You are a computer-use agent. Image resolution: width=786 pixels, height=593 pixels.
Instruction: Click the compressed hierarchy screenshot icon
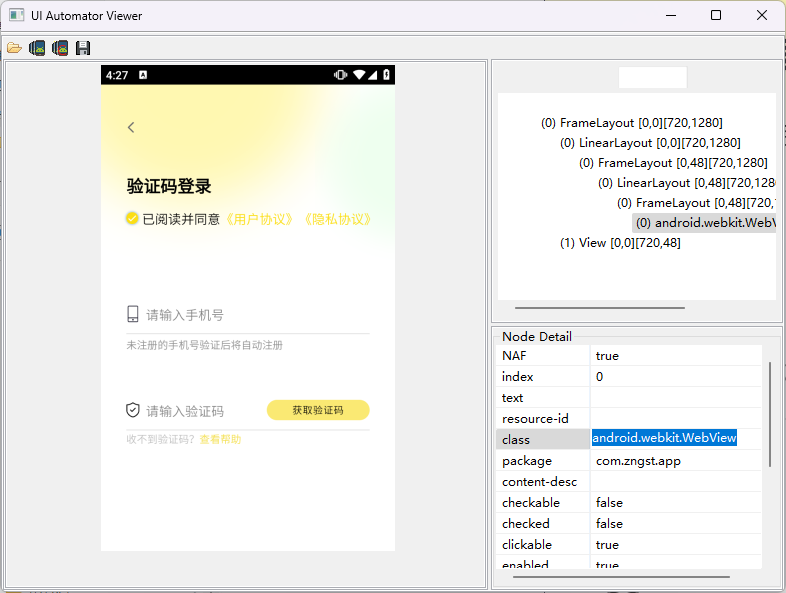coord(60,47)
